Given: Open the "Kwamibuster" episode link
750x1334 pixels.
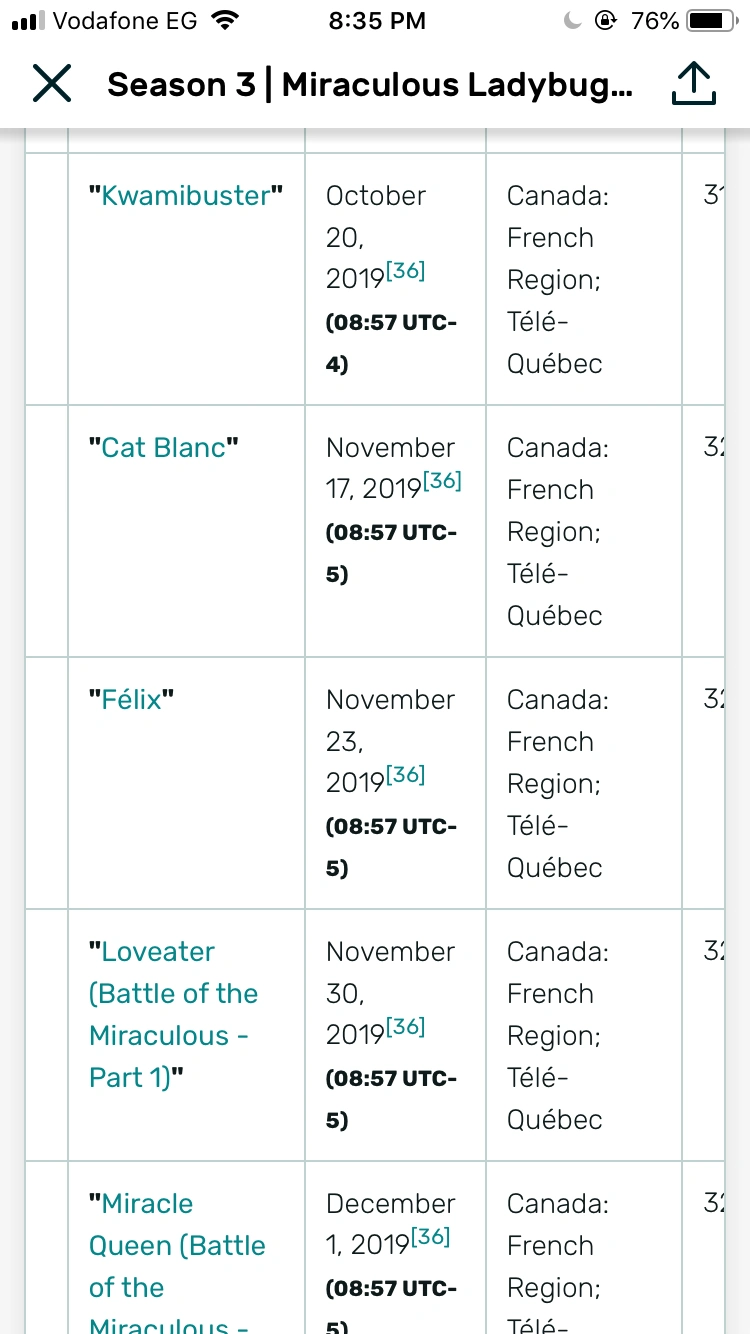Looking at the screenshot, I should pyautogui.click(x=186, y=196).
